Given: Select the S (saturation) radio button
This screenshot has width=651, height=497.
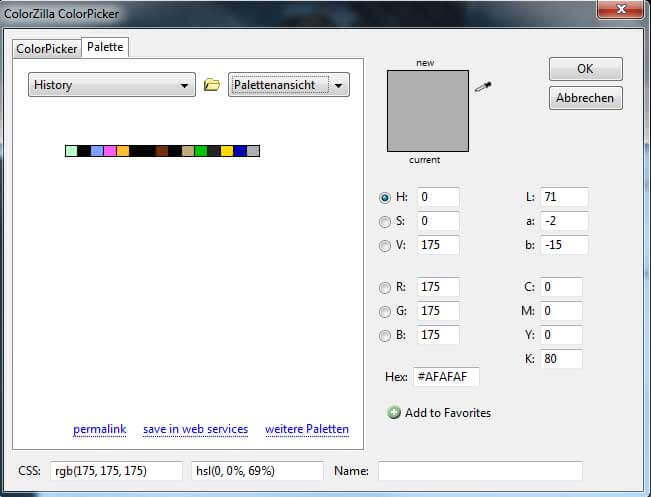Looking at the screenshot, I should click(x=385, y=222).
